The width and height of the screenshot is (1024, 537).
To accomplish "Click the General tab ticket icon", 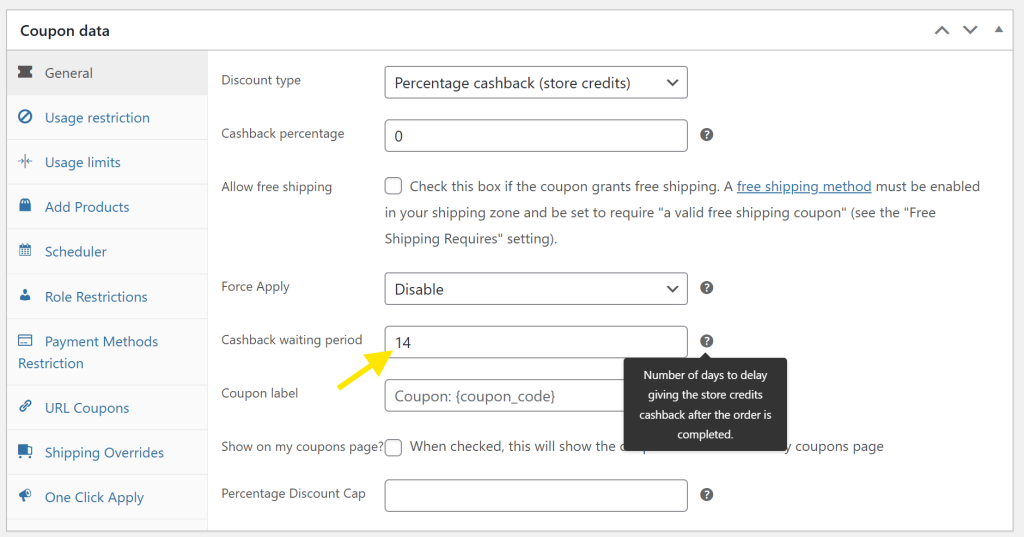I will click(25, 72).
